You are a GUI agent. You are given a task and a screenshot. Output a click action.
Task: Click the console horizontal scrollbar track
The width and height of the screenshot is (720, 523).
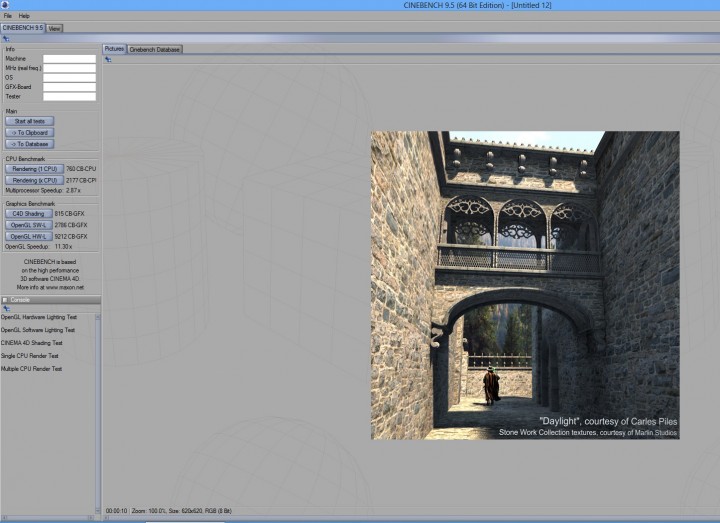point(46,517)
